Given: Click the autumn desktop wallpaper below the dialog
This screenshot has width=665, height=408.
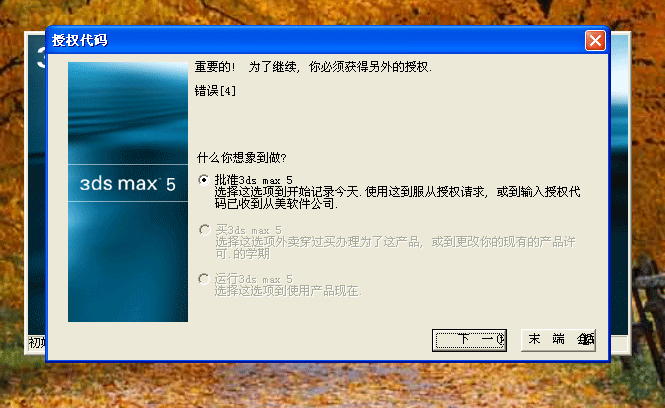Looking at the screenshot, I should tap(331, 385).
